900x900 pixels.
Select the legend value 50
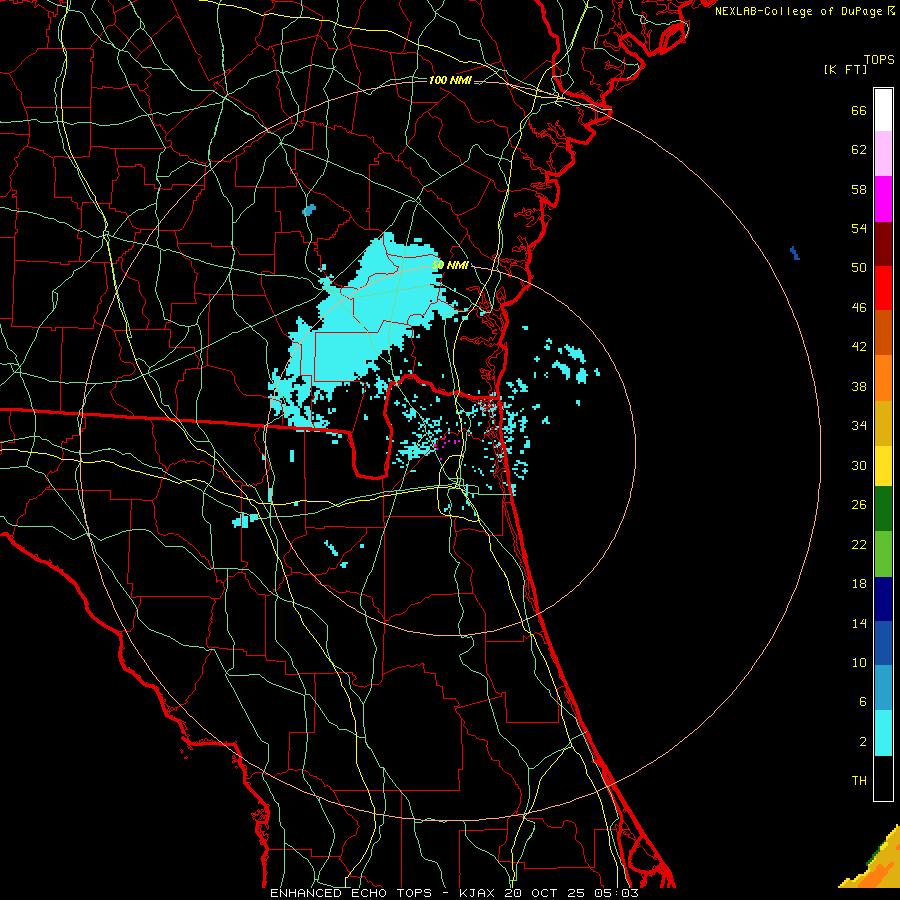(x=859, y=267)
